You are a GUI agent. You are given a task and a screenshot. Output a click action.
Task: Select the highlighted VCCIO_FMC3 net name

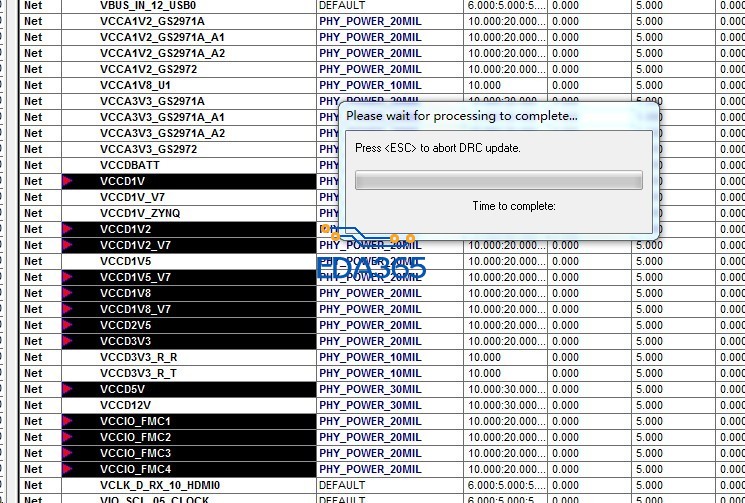[x=135, y=453]
